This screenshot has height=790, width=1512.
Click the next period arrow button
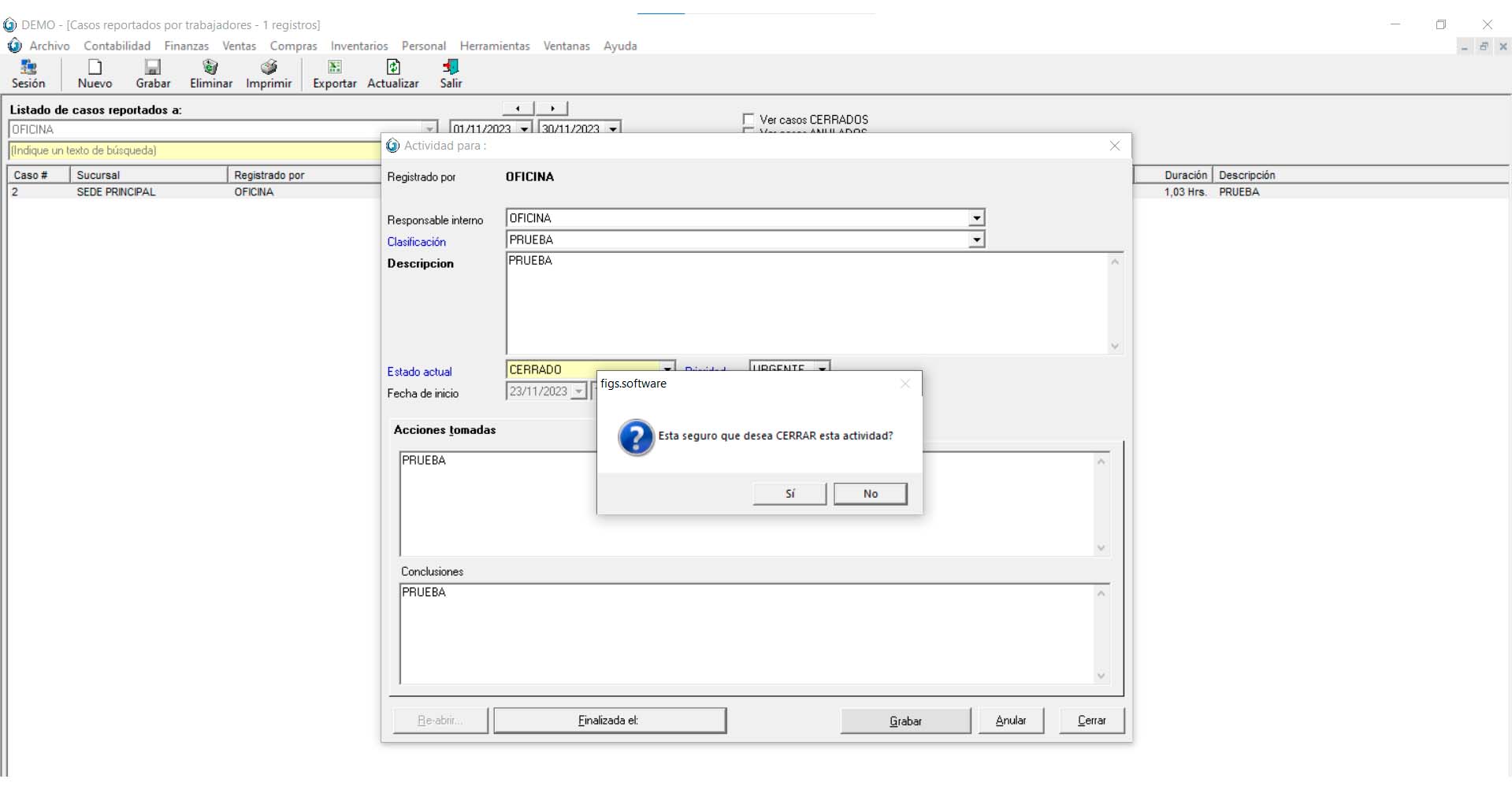pyautogui.click(x=552, y=108)
